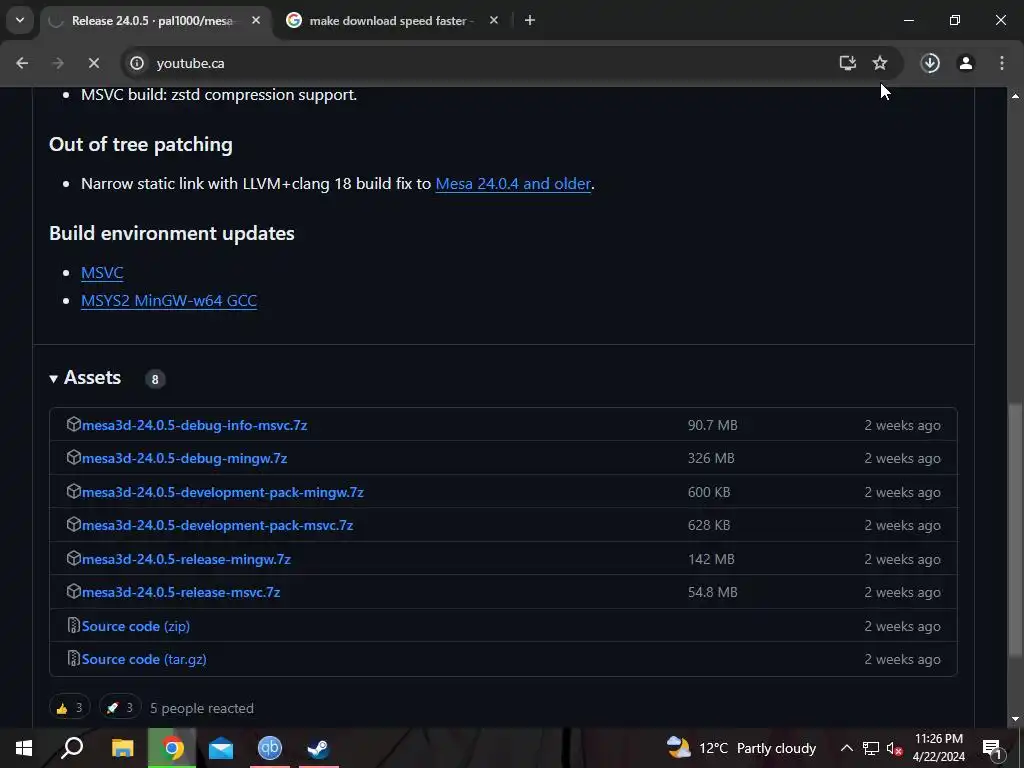The width and height of the screenshot is (1024, 768).
Task: Click package icon beside release-mingw.7z
Action: pos(74,558)
